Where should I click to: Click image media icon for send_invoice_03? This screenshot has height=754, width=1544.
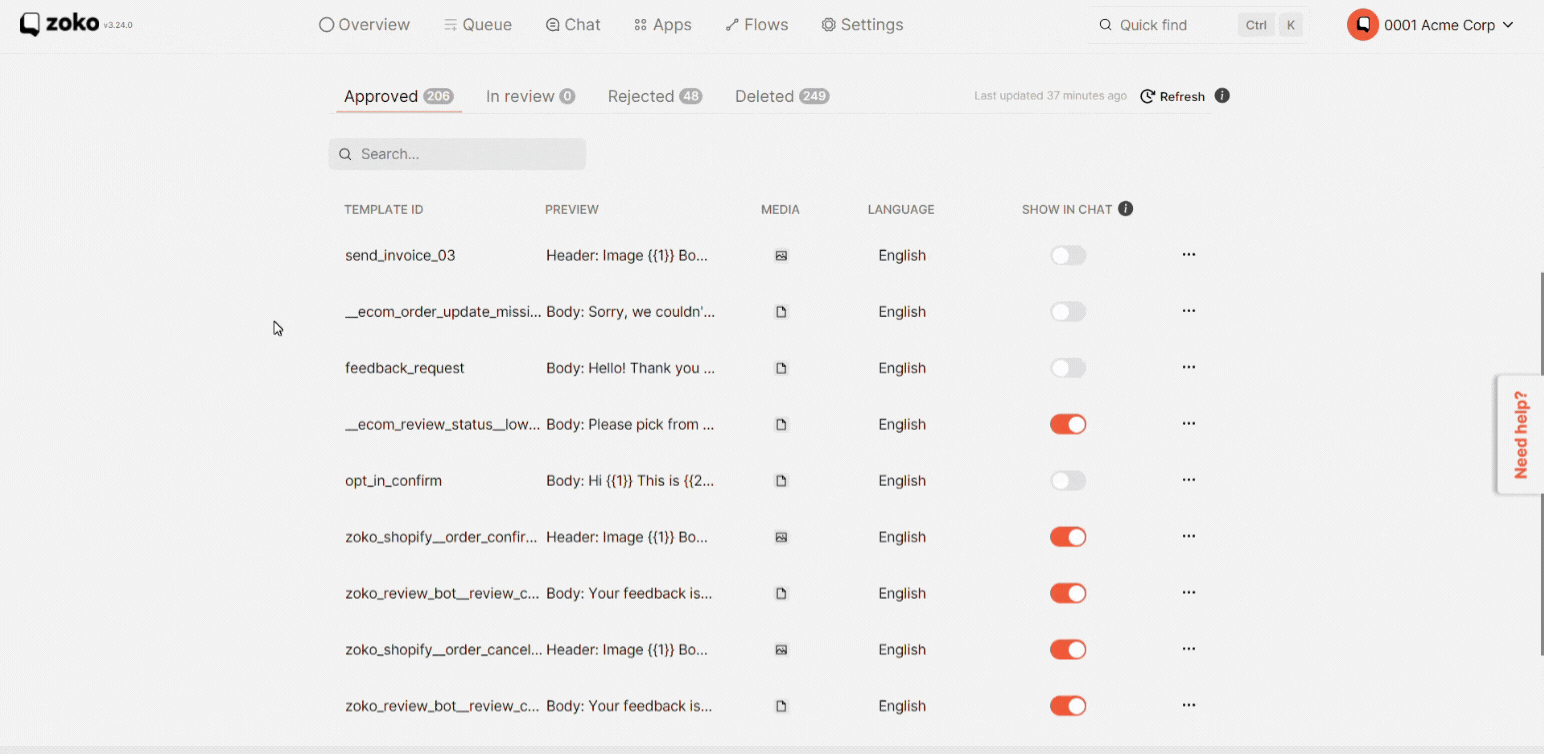(781, 256)
